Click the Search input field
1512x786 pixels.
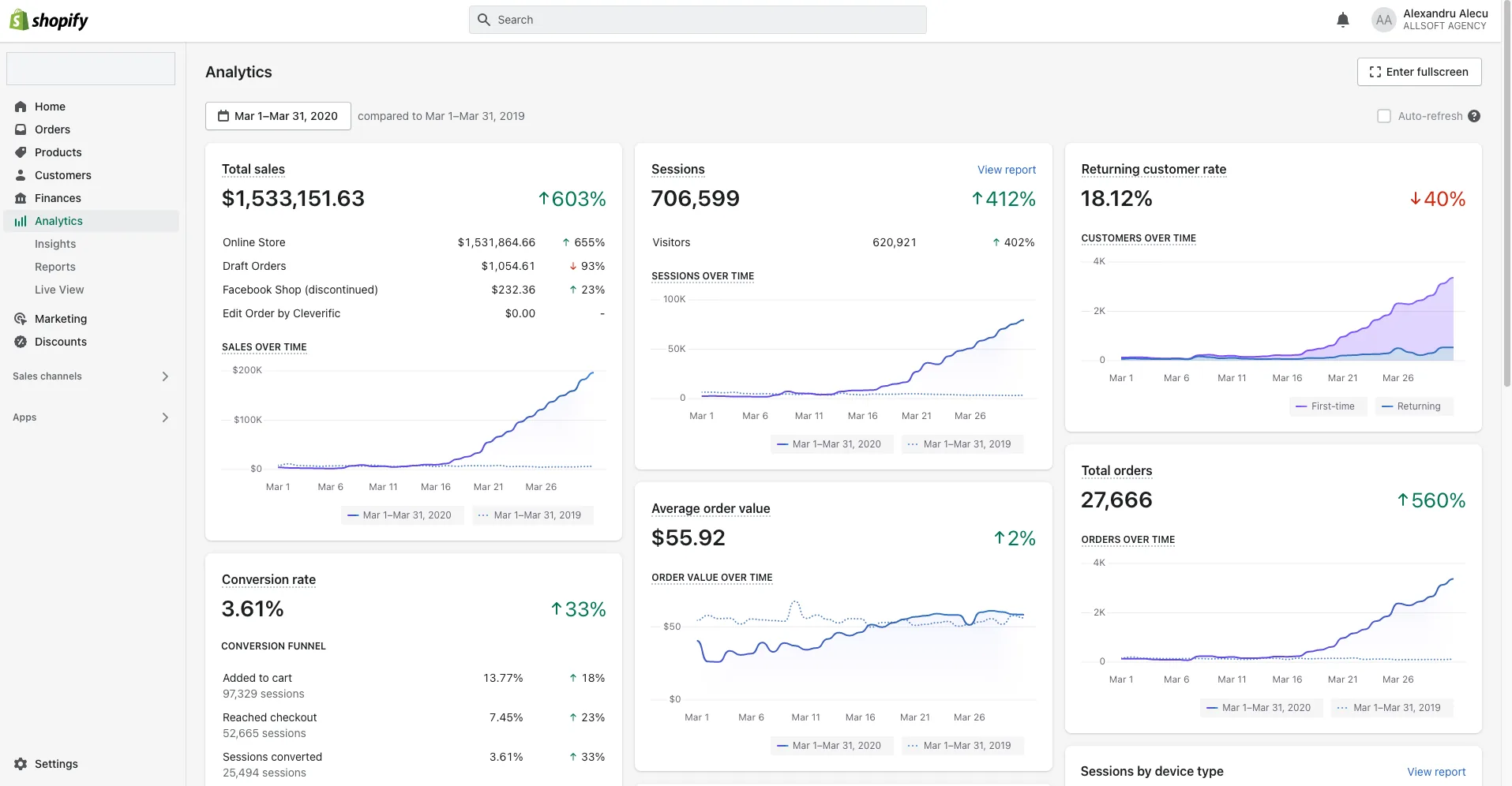697,20
